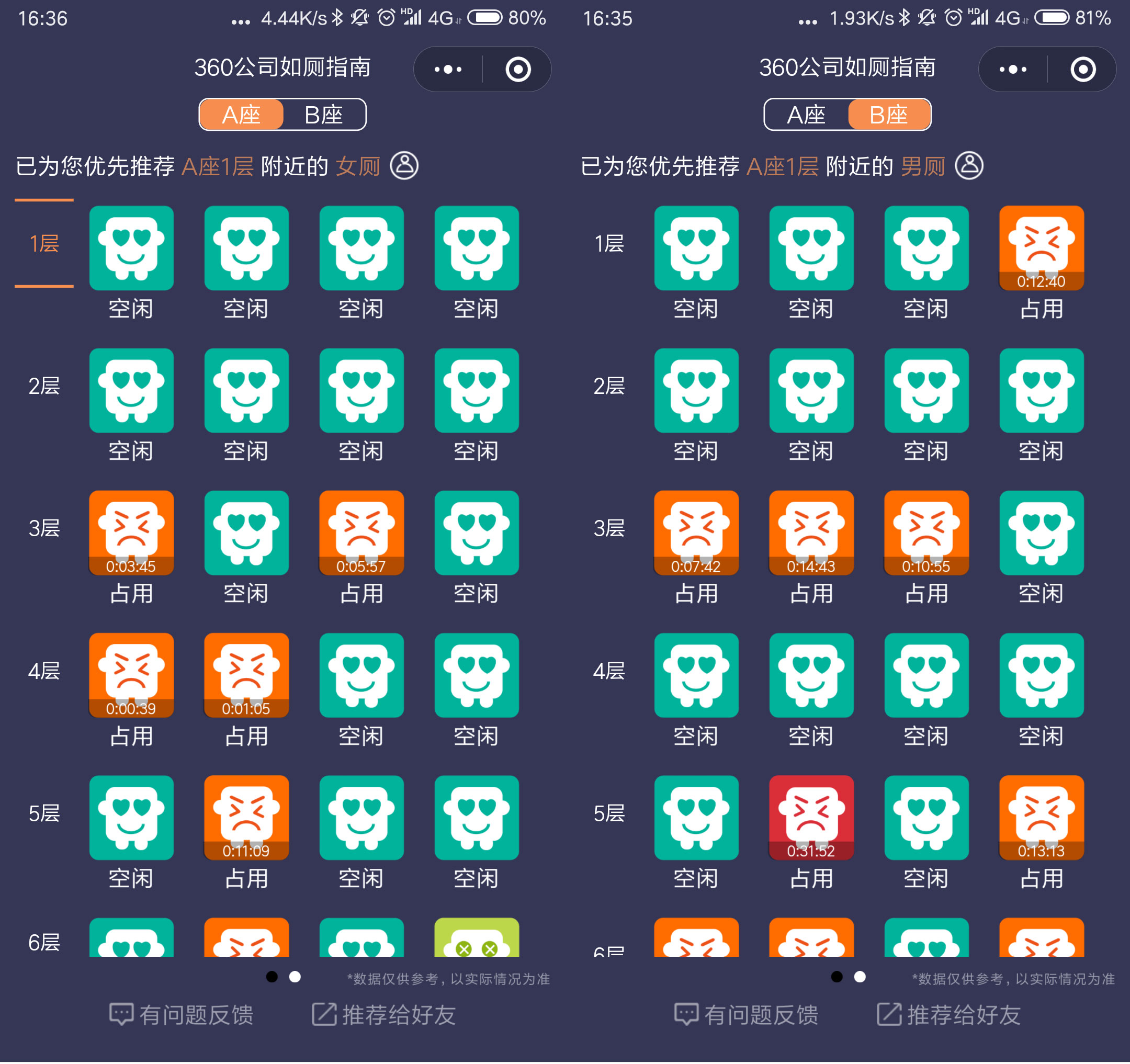Tap the occupied stall timed 0:03:45
Screen dimensions: 1130x1064
pyautogui.click(x=131, y=533)
